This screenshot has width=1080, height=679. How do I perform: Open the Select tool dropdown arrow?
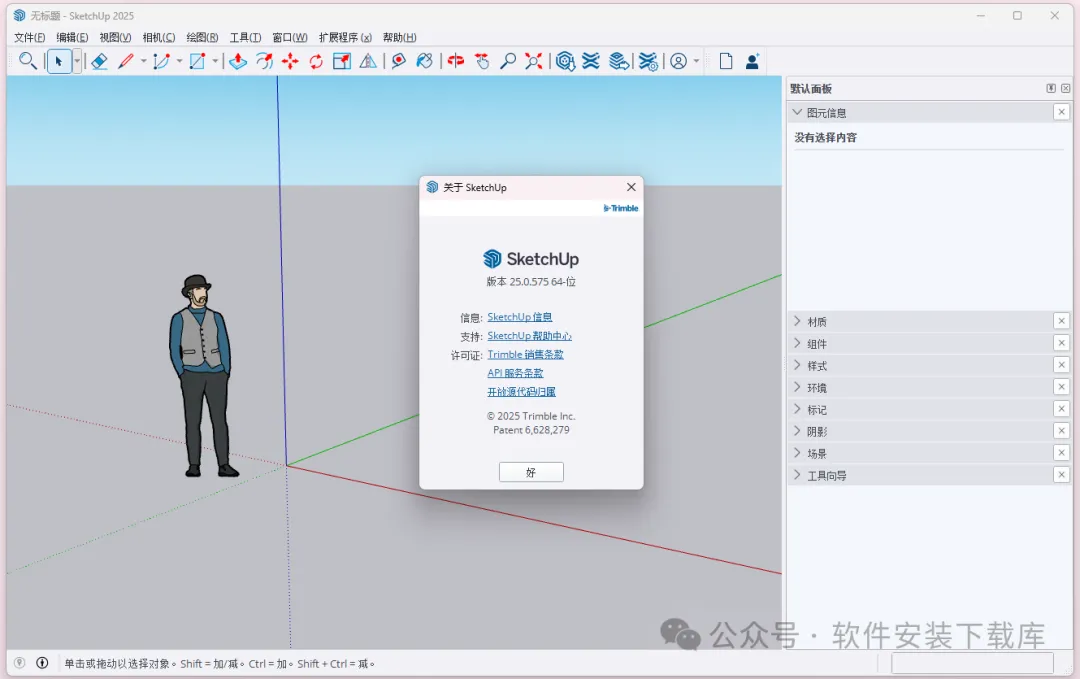77,61
